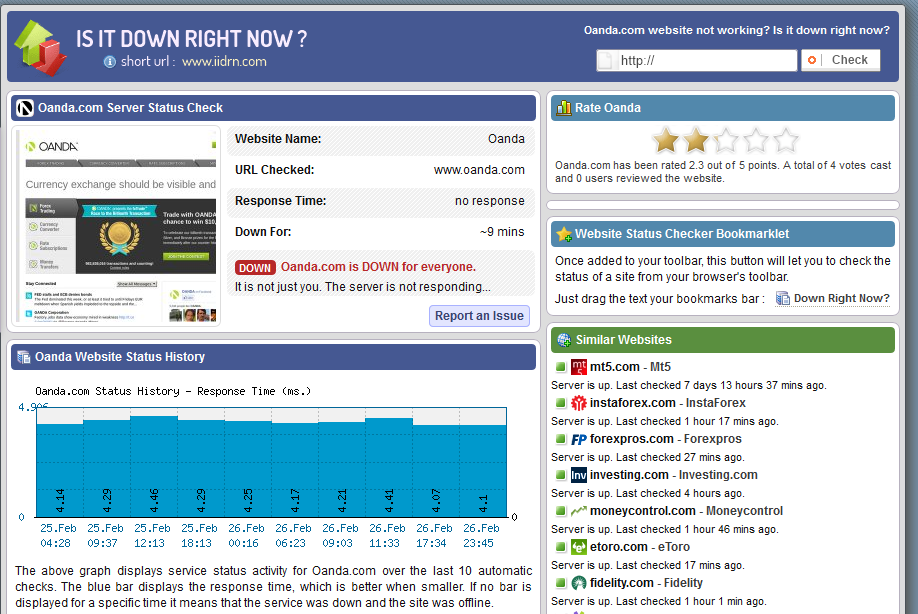Click the Check button
918x614 pixels.
click(x=841, y=60)
